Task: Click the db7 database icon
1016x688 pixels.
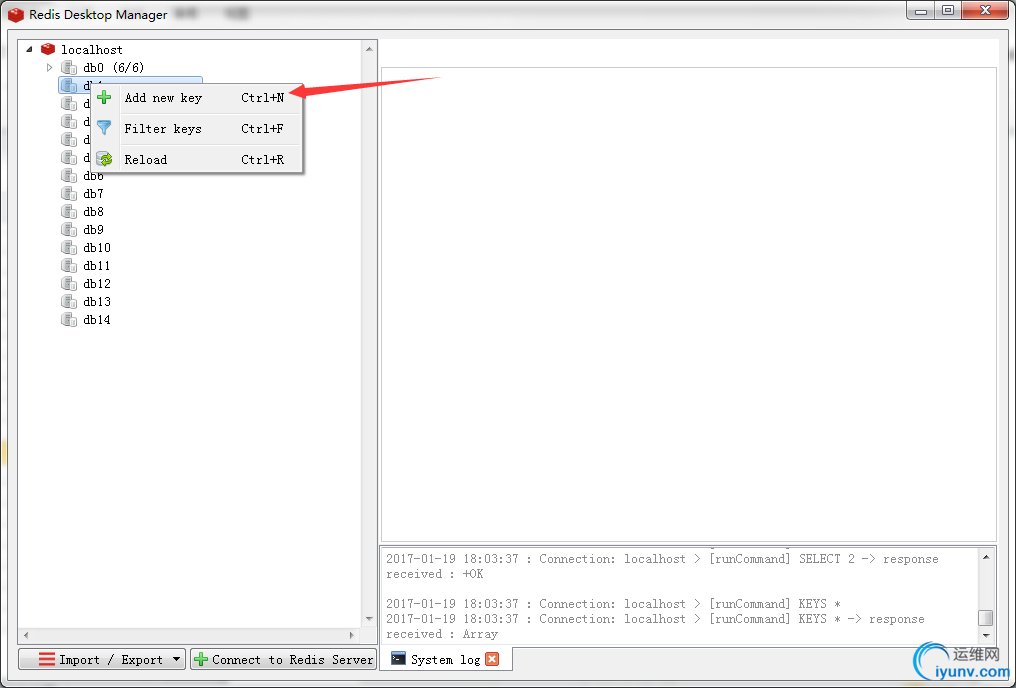Action: click(69, 194)
